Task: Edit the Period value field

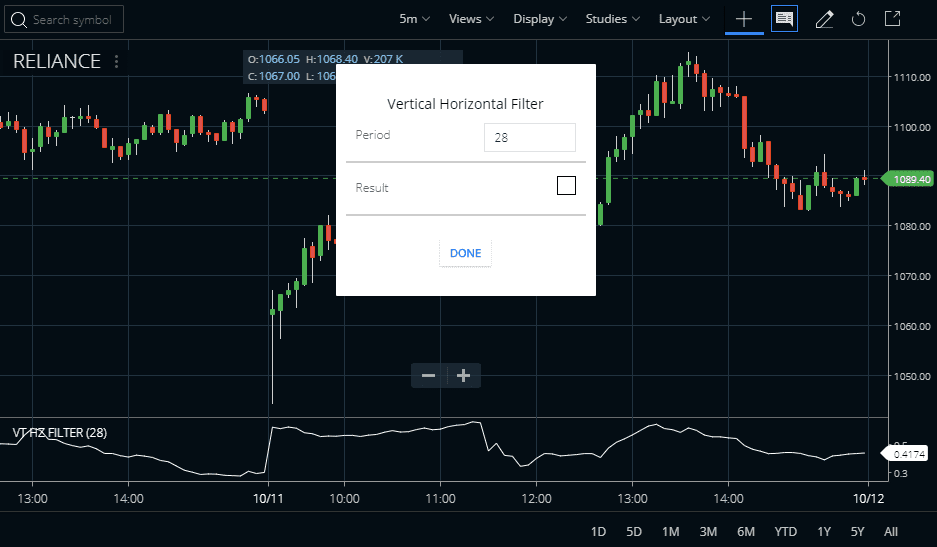Action: point(529,137)
